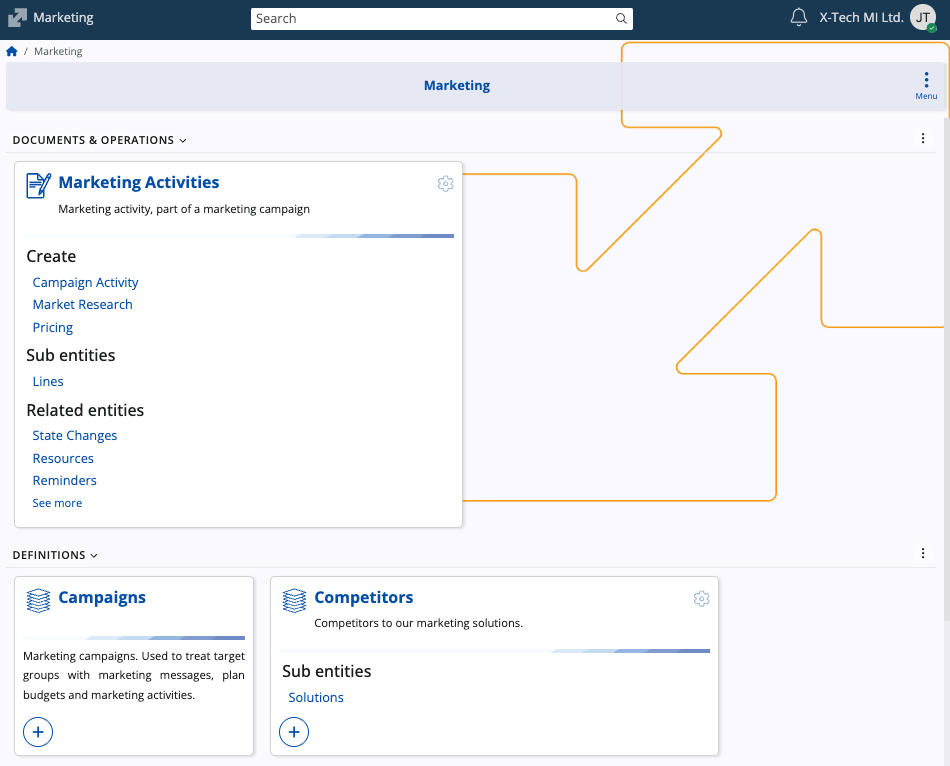Click the notification bell icon
Image resolution: width=950 pixels, height=766 pixels.
pos(798,18)
